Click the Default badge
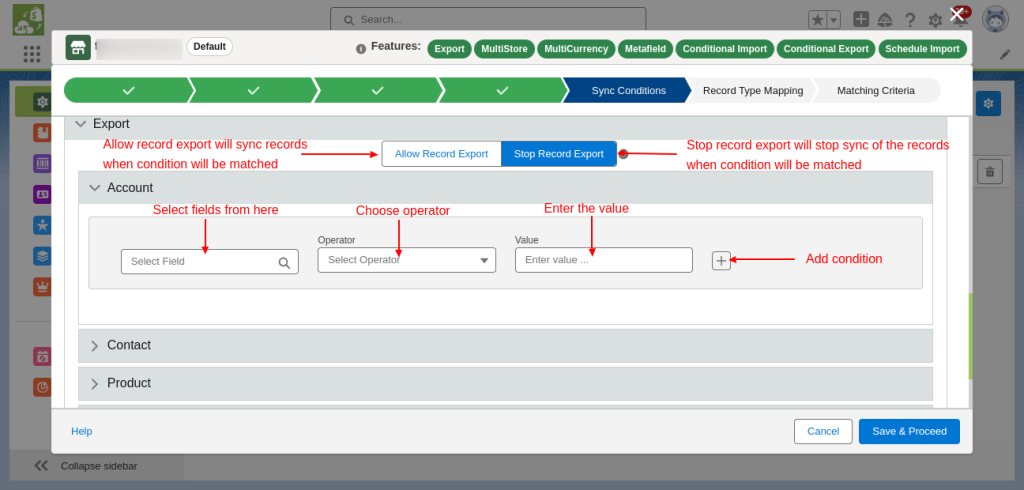This screenshot has width=1024, height=490. [x=210, y=47]
